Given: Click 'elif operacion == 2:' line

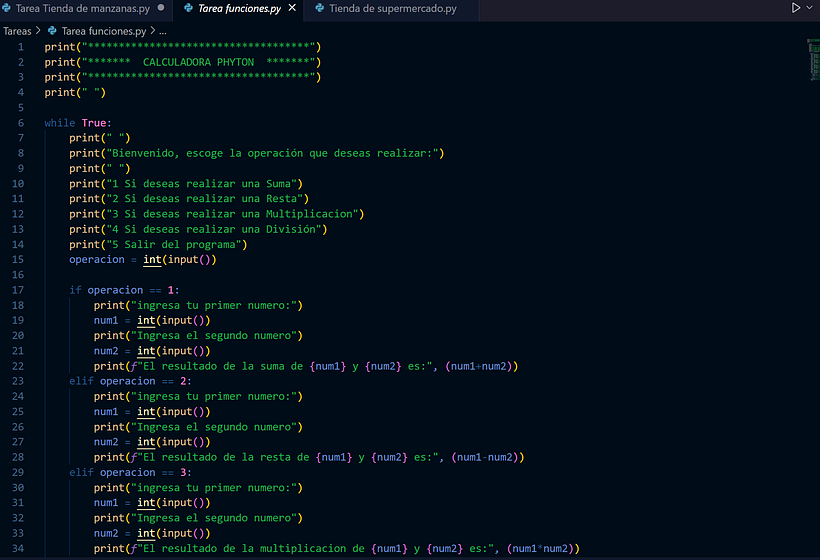Looking at the screenshot, I should [x=130, y=381].
